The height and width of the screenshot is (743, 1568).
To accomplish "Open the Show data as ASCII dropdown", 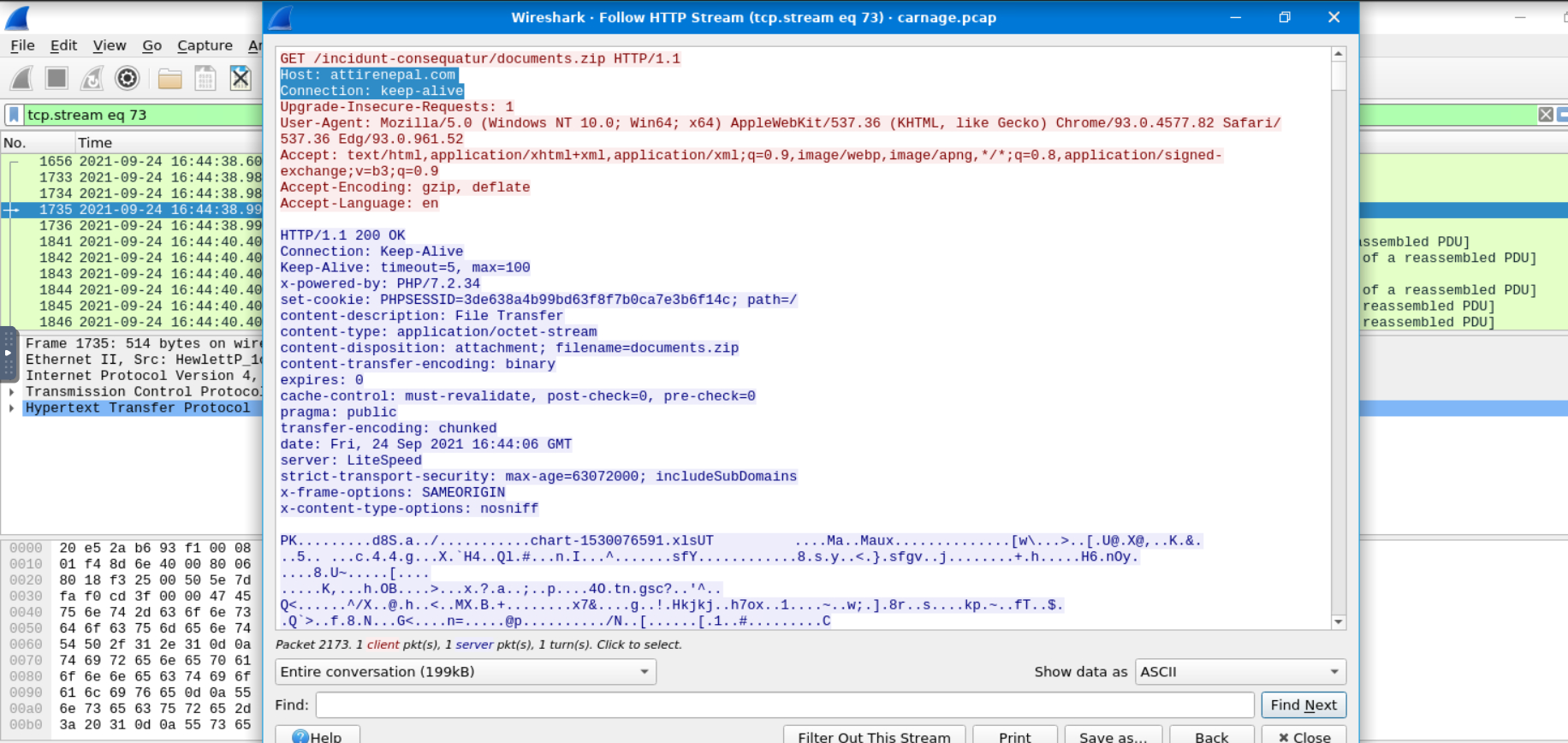I will [1240, 672].
